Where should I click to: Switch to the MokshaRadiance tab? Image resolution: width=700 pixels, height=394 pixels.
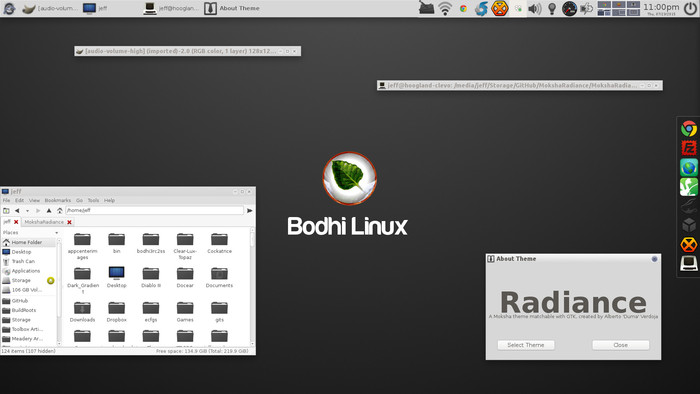[44, 222]
